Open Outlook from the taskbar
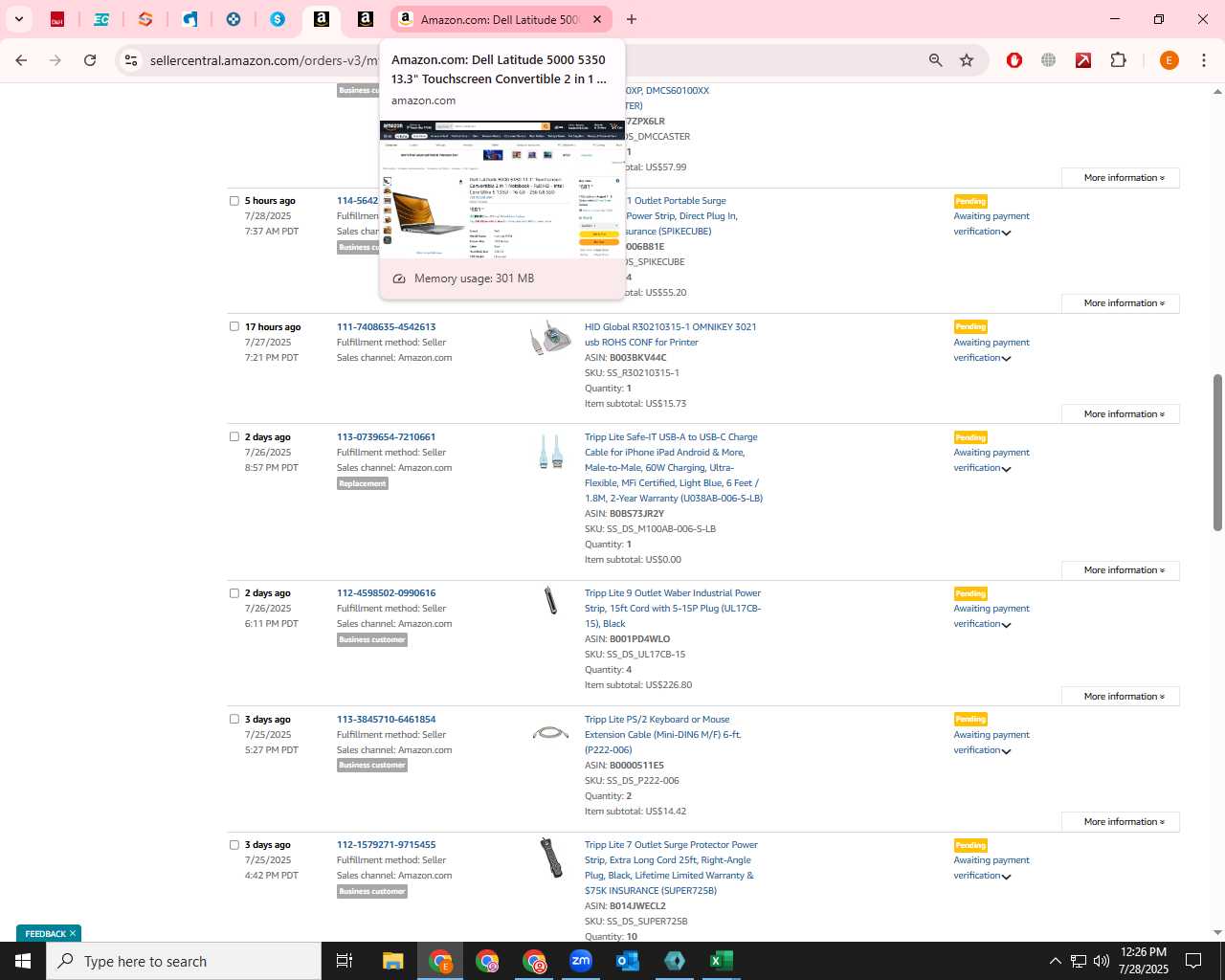Viewport: 1225px width, 980px height. (628, 961)
